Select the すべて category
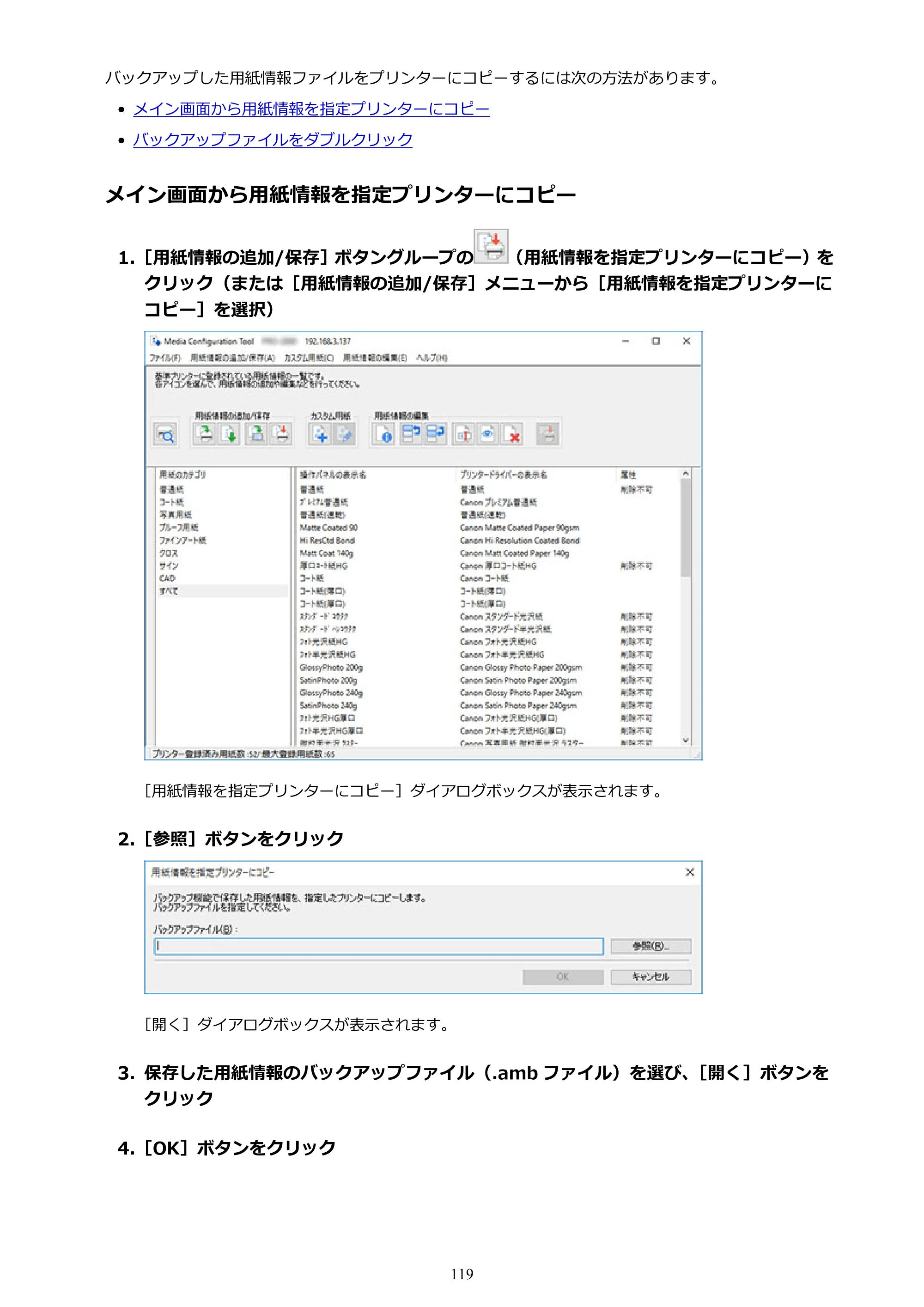924x1307 pixels. [x=222, y=591]
